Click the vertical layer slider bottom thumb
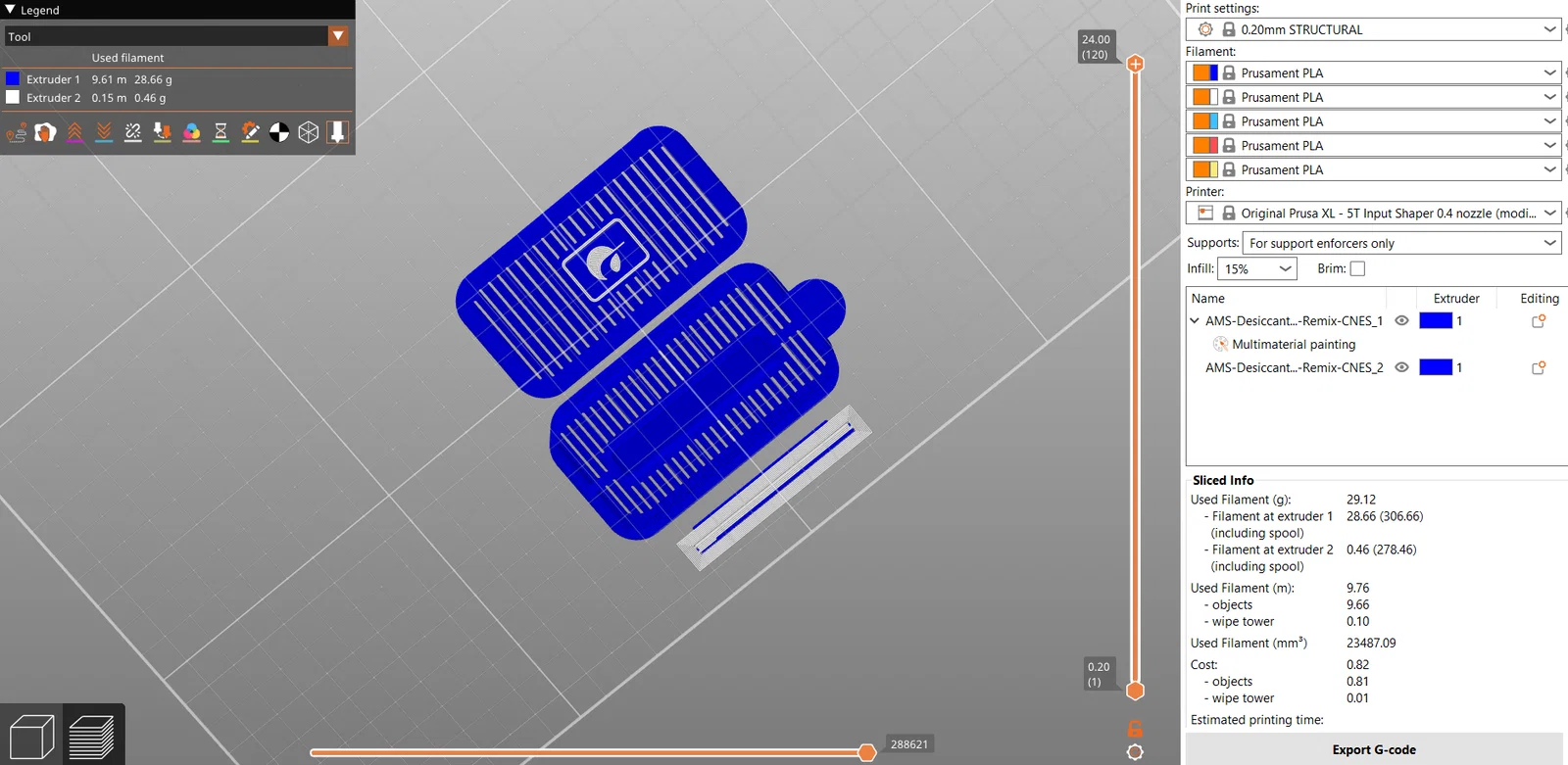The image size is (1568, 765). [1135, 691]
